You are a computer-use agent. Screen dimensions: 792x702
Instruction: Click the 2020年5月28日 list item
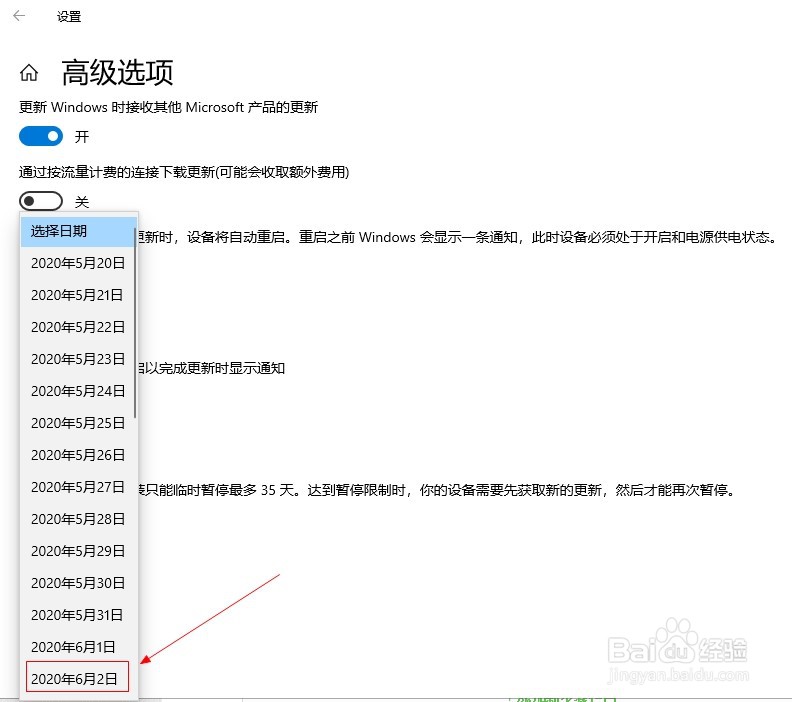tap(78, 519)
